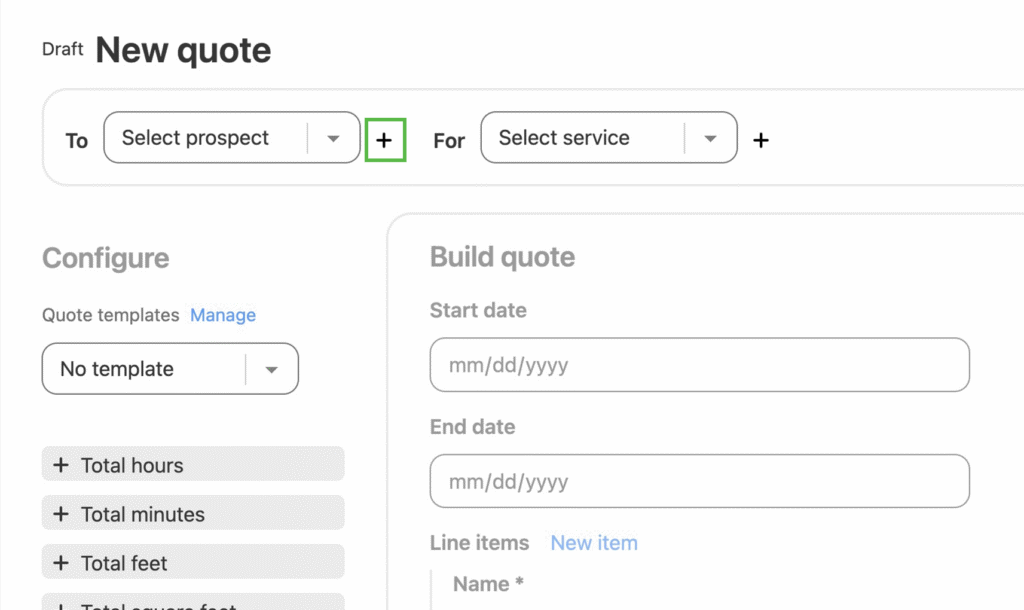Focus the Start date input field

tap(699, 365)
